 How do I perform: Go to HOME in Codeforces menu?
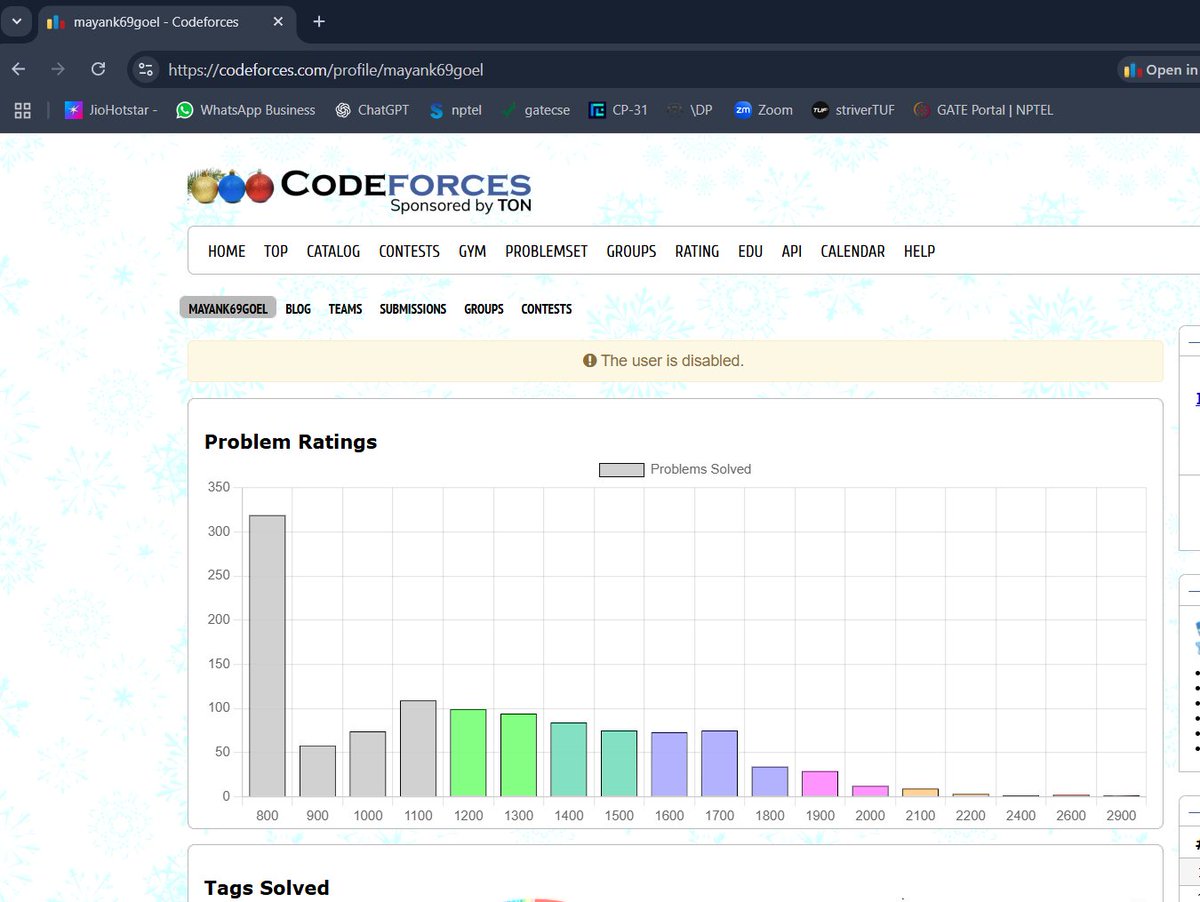(227, 251)
